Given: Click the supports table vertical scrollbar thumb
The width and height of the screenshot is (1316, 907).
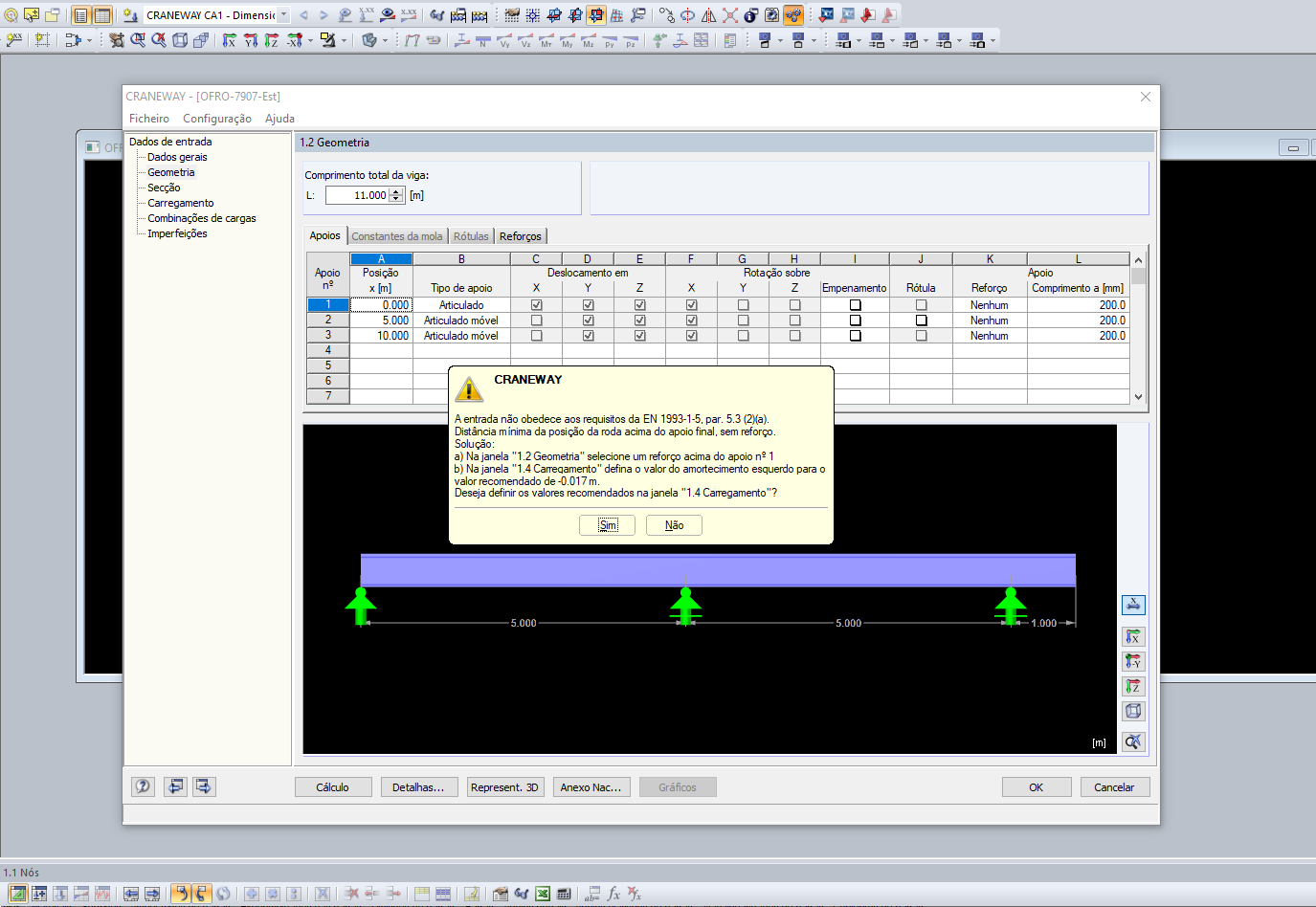Looking at the screenshot, I should [x=1138, y=276].
